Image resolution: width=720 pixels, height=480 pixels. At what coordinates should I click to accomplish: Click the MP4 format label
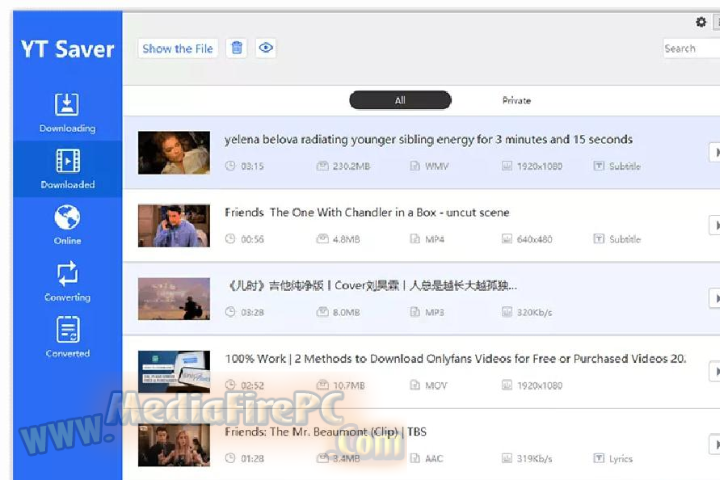434,239
